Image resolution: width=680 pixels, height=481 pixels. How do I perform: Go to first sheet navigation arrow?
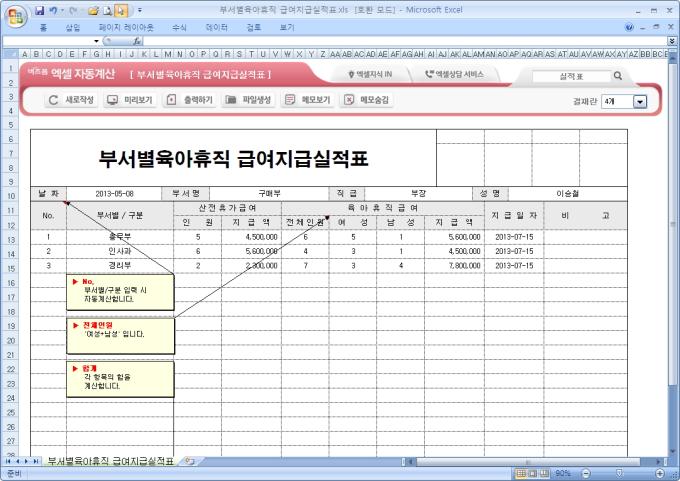7,461
